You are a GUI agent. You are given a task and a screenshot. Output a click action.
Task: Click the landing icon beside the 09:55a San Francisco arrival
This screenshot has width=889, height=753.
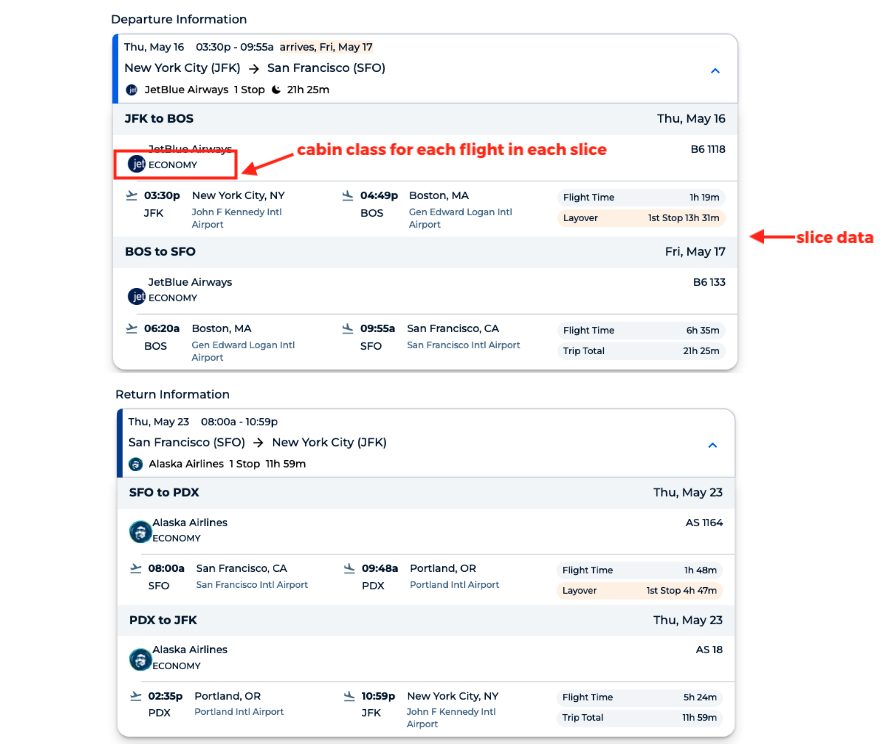point(347,328)
